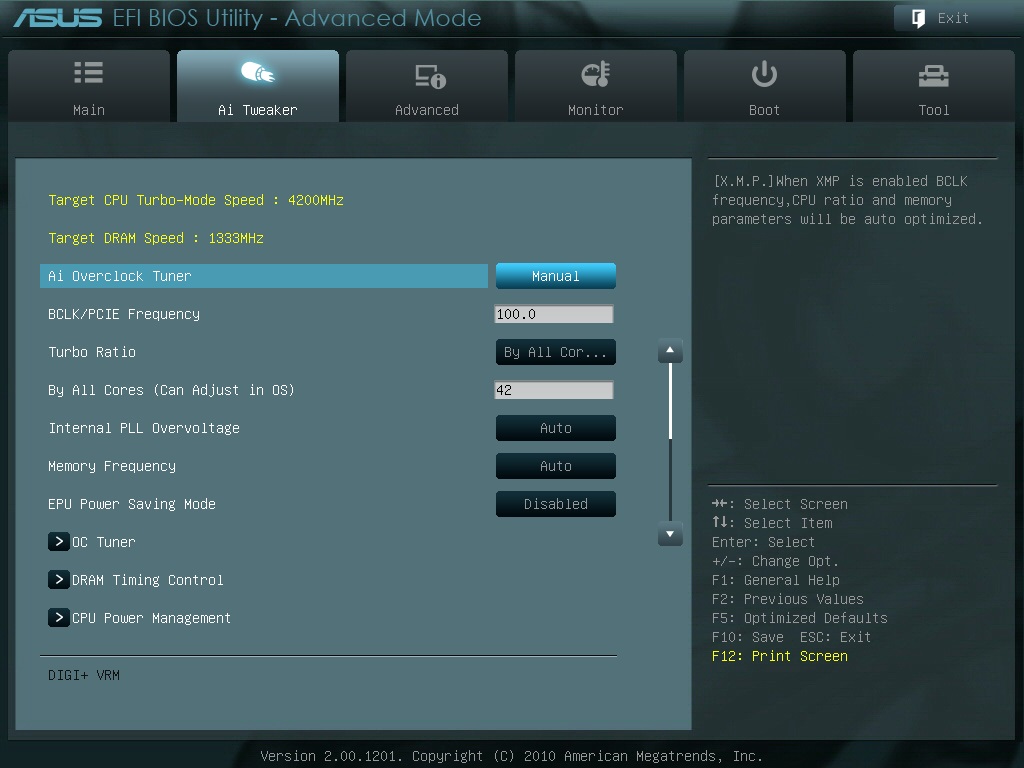1024x768 pixels.
Task: Click the vertical scrollbar thumb
Action: coord(670,401)
